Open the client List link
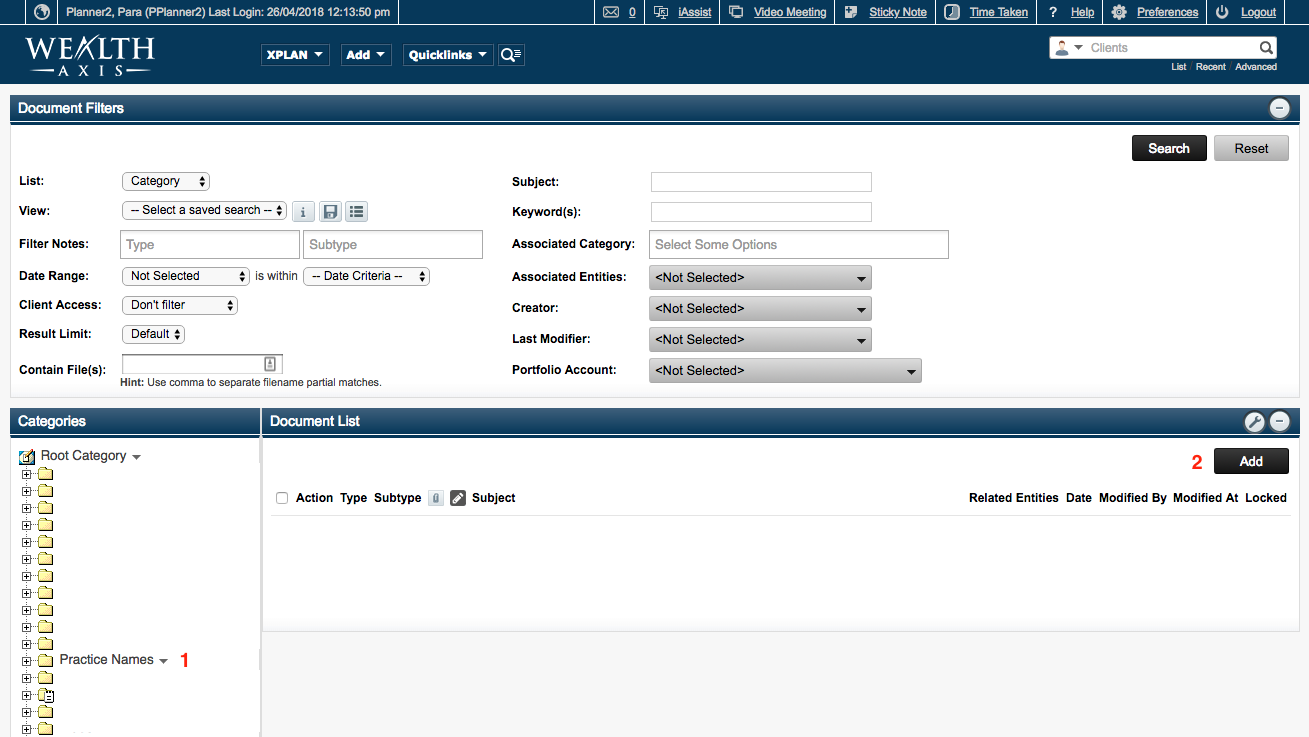The height and width of the screenshot is (737, 1309). point(1178,67)
